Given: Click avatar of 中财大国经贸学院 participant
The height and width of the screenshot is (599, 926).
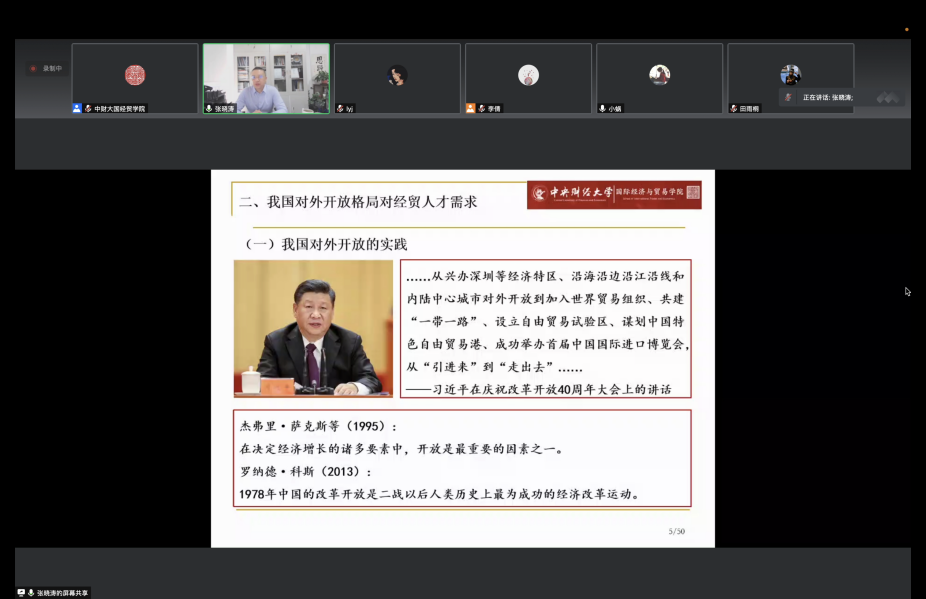Looking at the screenshot, I should click(135, 75).
